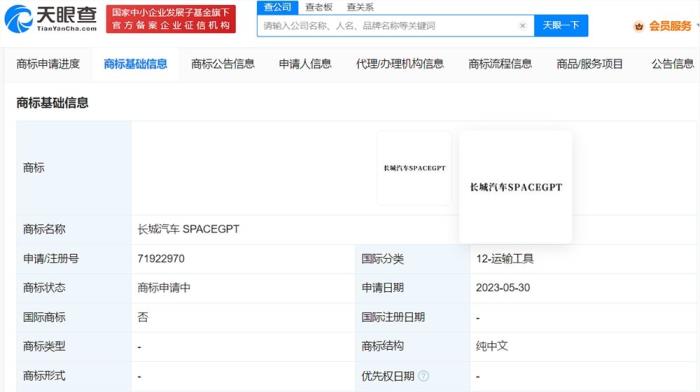Select the 纯中文 structure value
This screenshot has height=392, width=700.
point(492,346)
